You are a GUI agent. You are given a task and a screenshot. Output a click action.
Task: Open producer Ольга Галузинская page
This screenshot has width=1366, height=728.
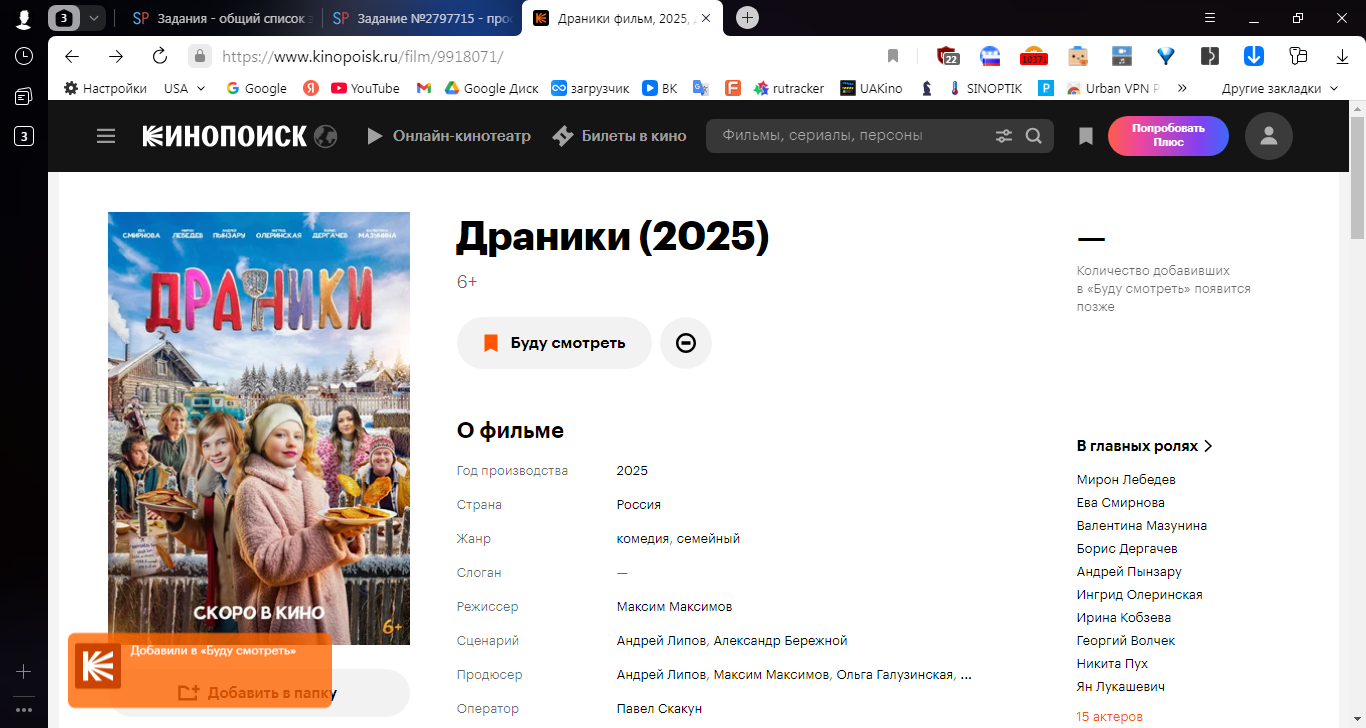pyautogui.click(x=895, y=674)
